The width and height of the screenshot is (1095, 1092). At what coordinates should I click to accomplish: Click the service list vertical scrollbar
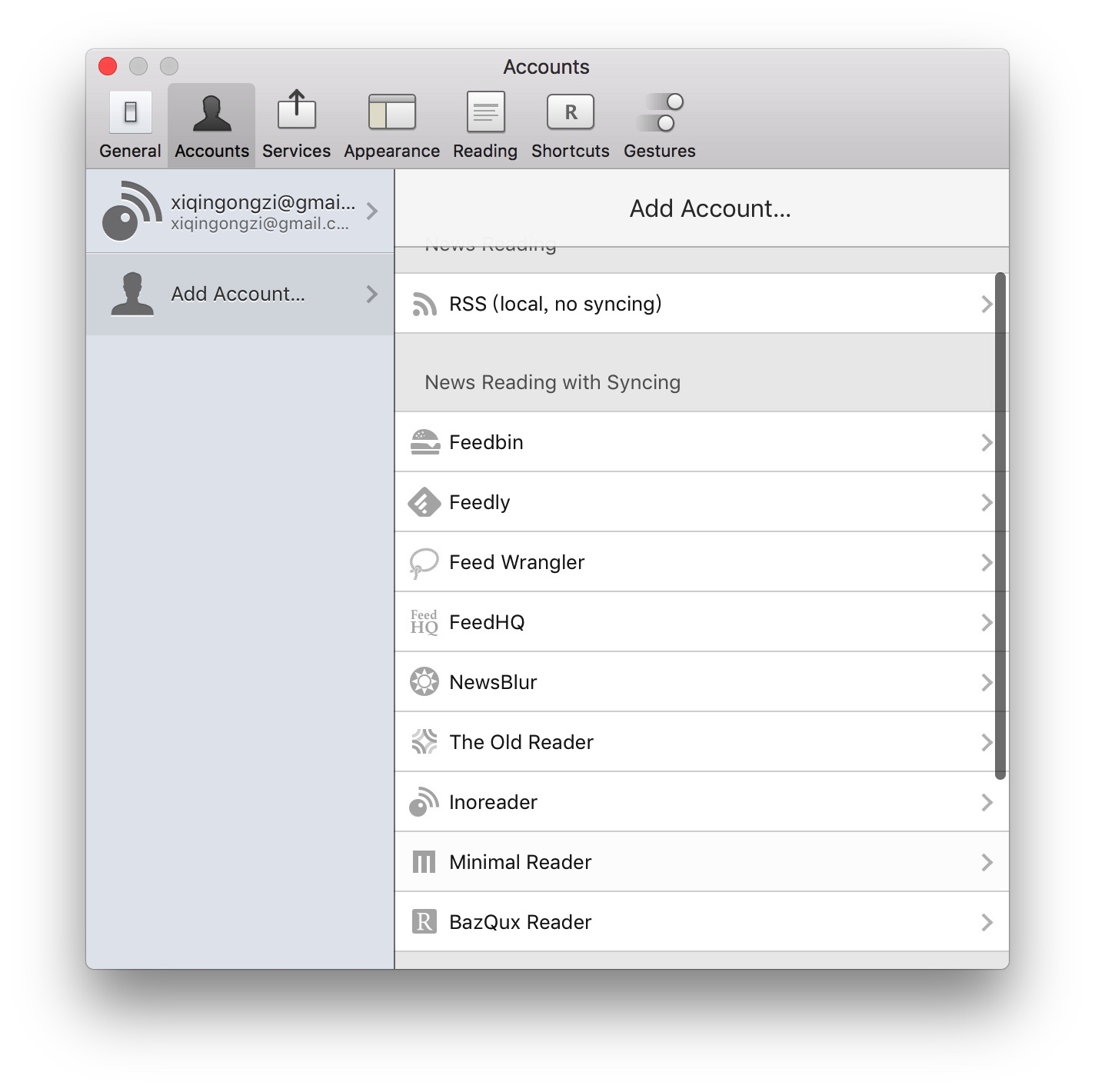(1000, 526)
